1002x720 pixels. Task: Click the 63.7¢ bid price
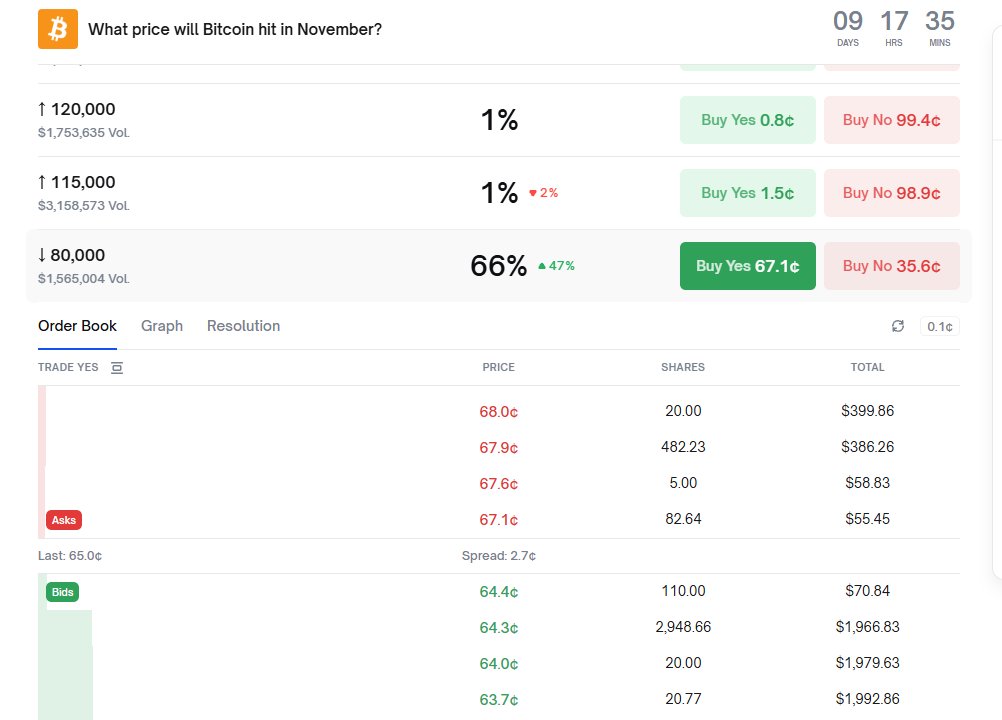[498, 700]
